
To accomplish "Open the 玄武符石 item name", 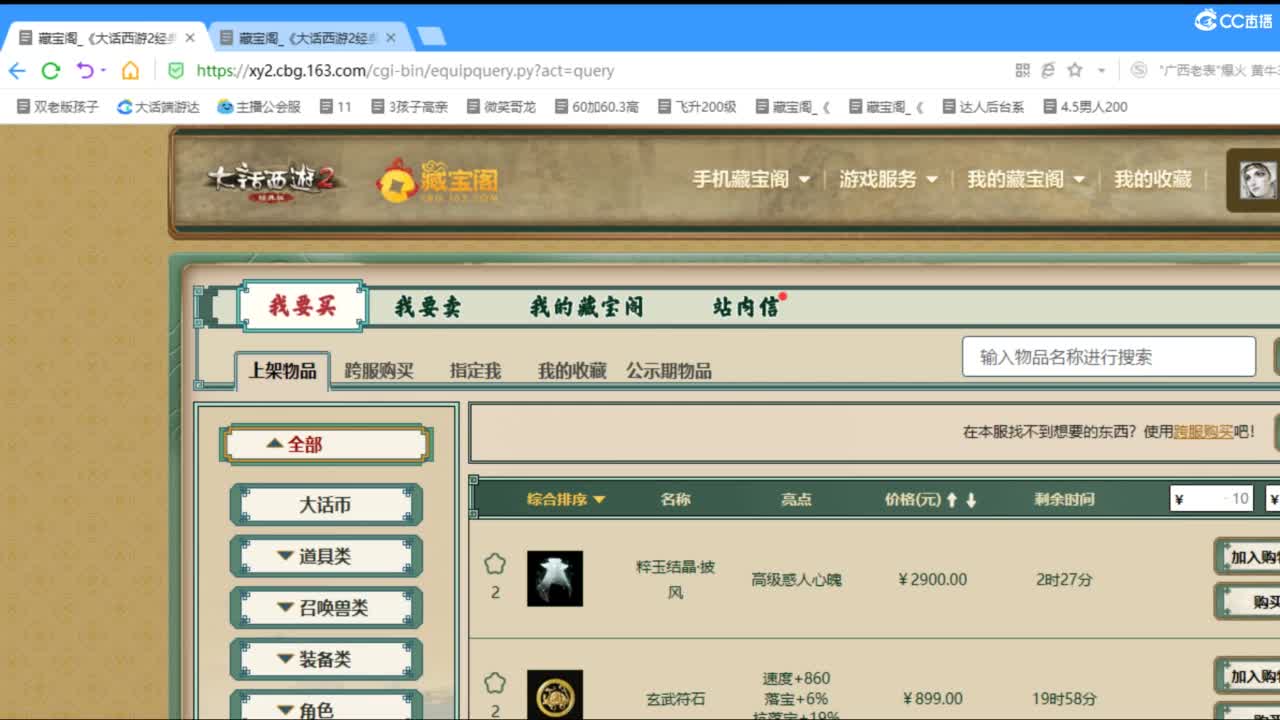I will [676, 699].
